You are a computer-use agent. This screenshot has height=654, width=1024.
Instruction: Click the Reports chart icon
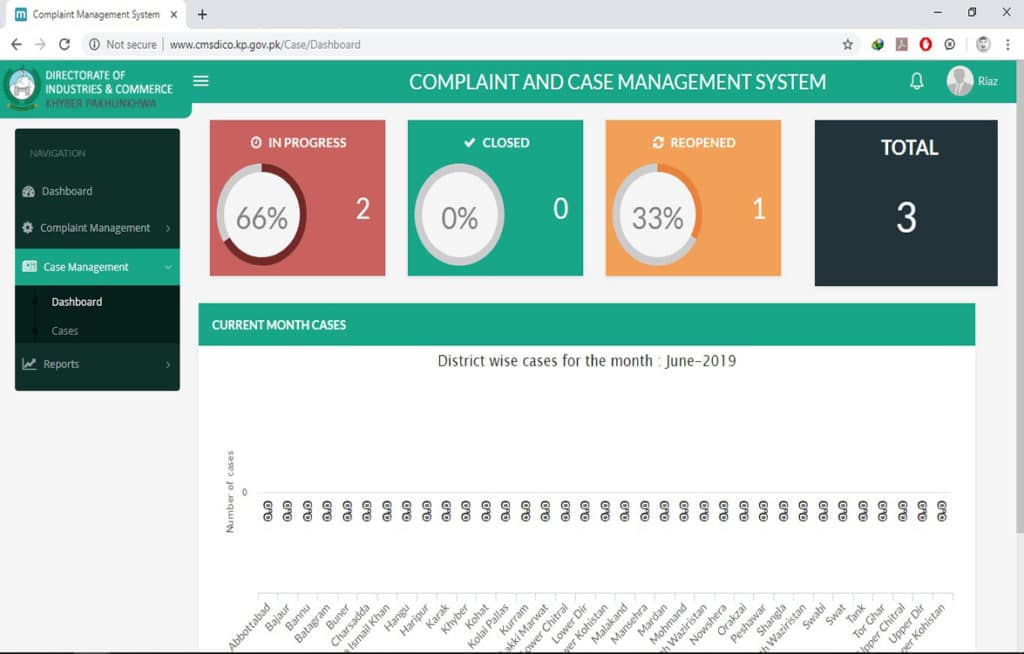coord(29,364)
